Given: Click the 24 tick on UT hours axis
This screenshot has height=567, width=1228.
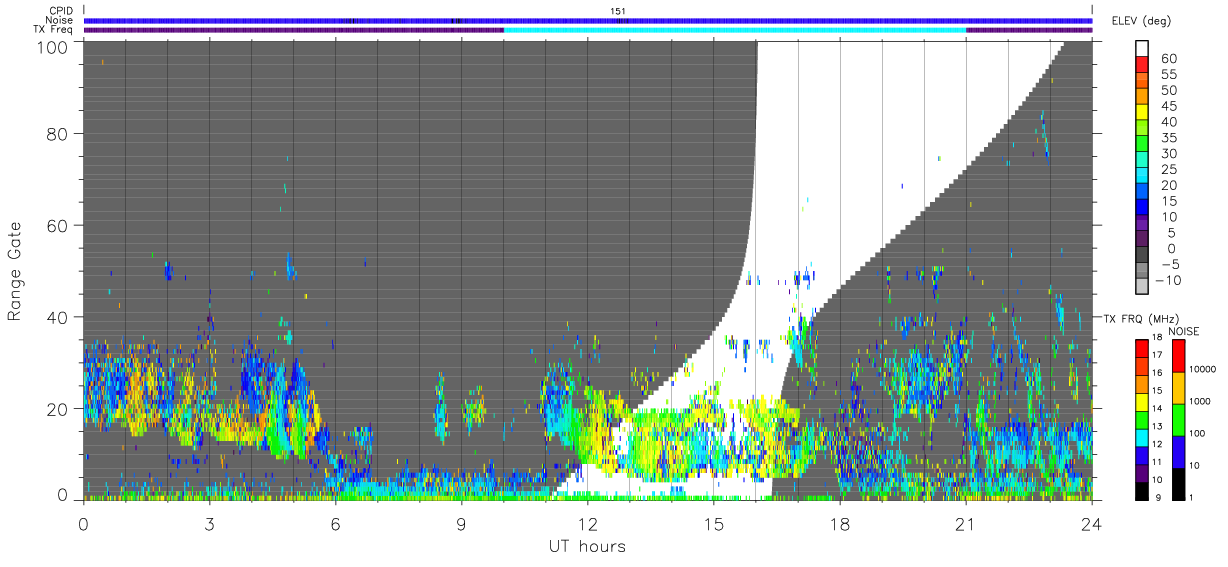Looking at the screenshot, I should click(x=1092, y=522).
